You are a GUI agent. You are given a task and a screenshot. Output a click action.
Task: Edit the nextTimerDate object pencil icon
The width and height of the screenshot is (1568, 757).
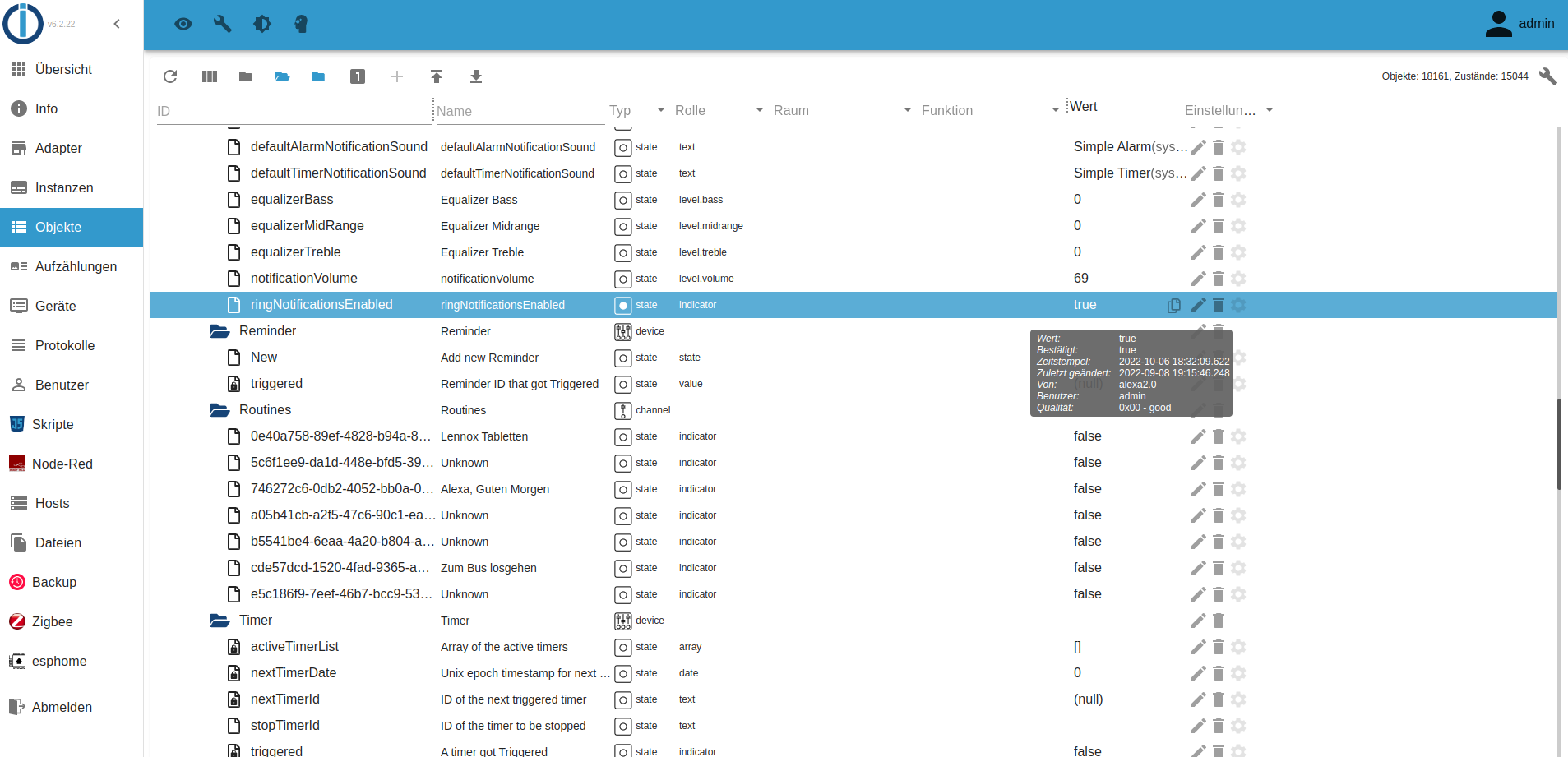tap(1199, 673)
